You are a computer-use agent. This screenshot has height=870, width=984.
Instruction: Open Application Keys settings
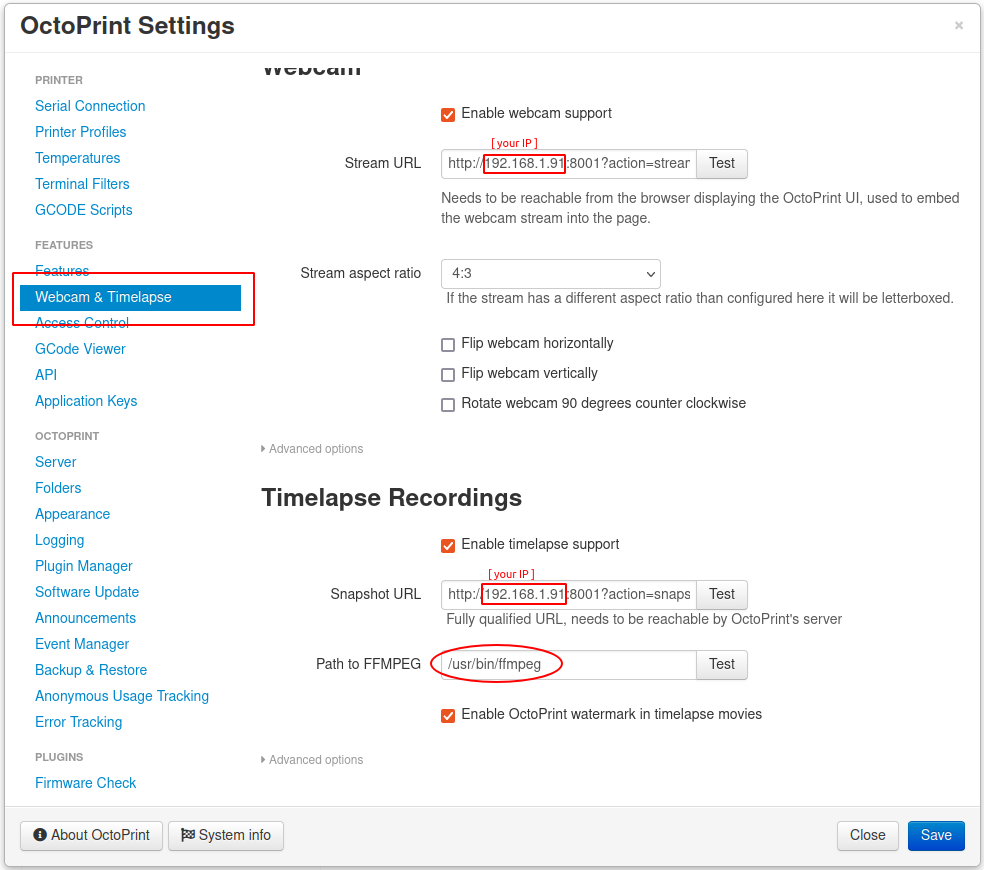point(86,401)
